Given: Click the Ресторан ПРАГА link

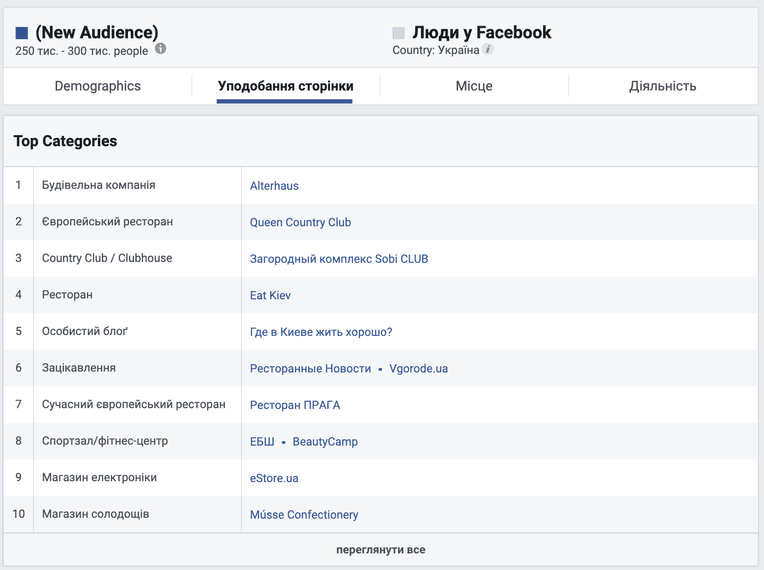Looking at the screenshot, I should point(295,405).
